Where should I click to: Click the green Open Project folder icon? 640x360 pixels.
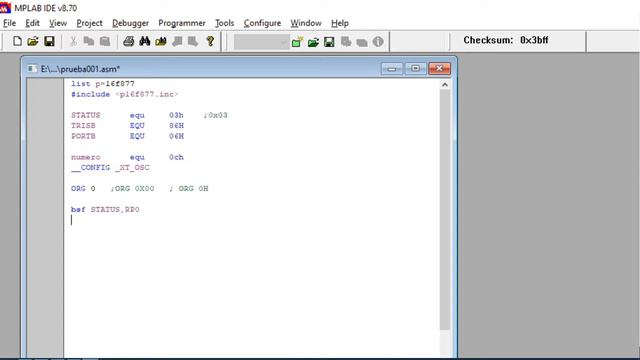tap(313, 41)
